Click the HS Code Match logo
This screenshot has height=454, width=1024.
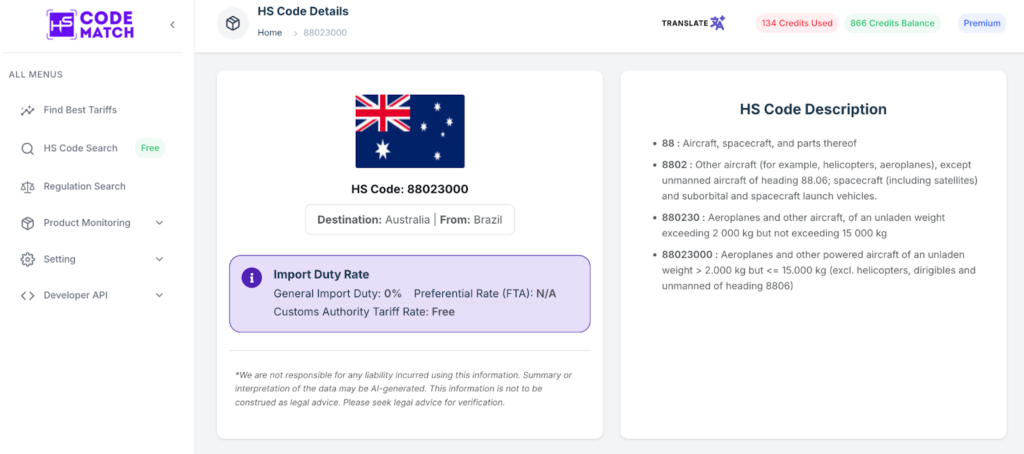pos(90,25)
